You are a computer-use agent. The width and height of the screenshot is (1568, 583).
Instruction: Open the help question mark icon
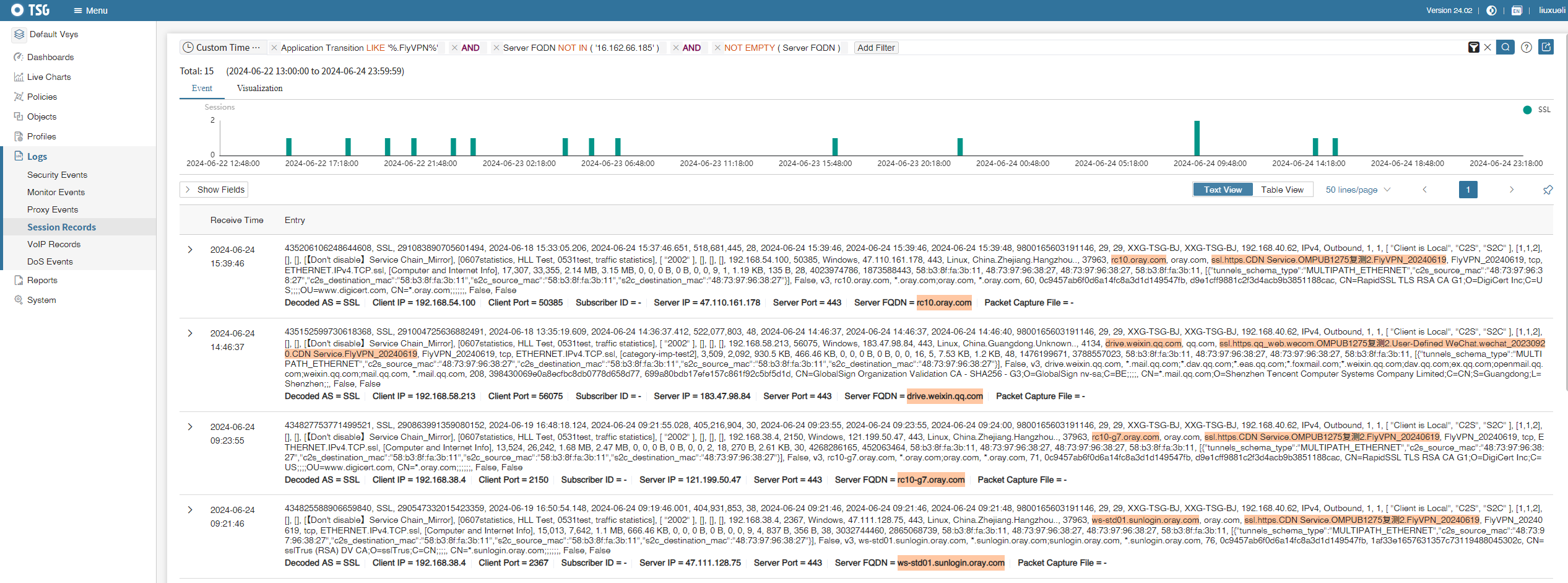click(1527, 48)
